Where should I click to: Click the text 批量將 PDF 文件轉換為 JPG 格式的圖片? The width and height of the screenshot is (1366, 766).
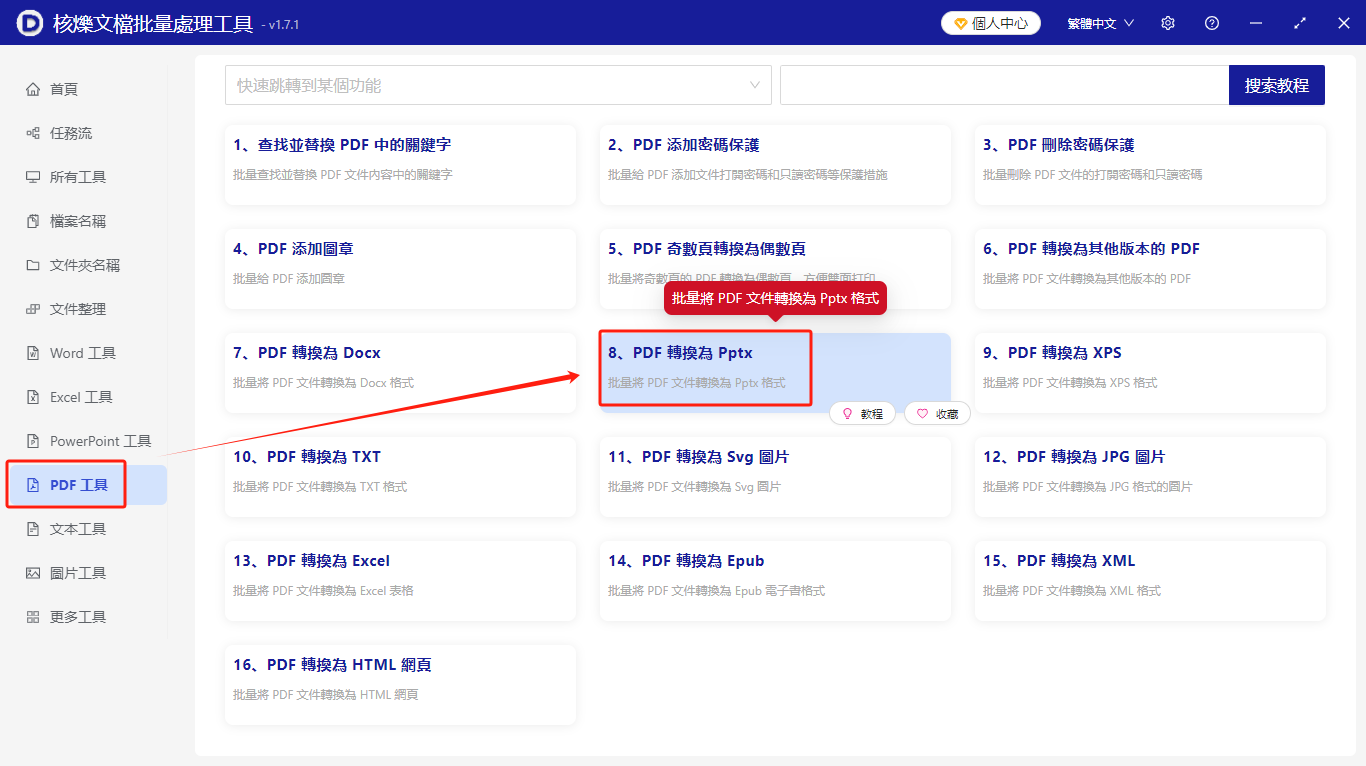point(1088,487)
